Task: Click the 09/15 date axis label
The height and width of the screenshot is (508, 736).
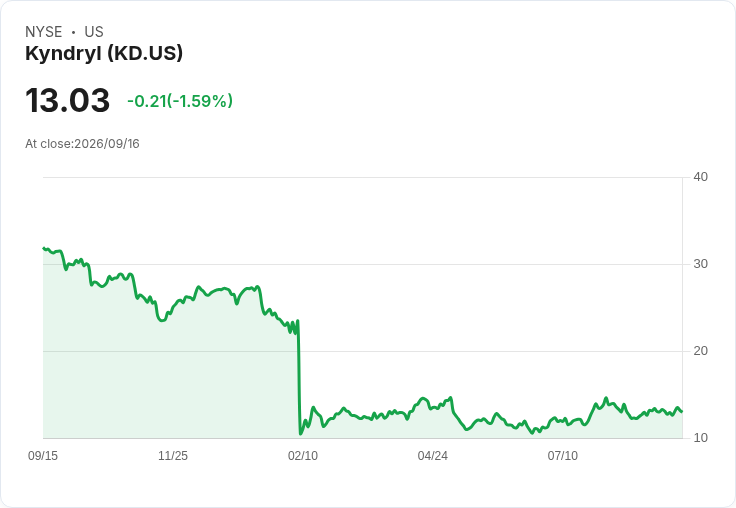Action: (43, 456)
